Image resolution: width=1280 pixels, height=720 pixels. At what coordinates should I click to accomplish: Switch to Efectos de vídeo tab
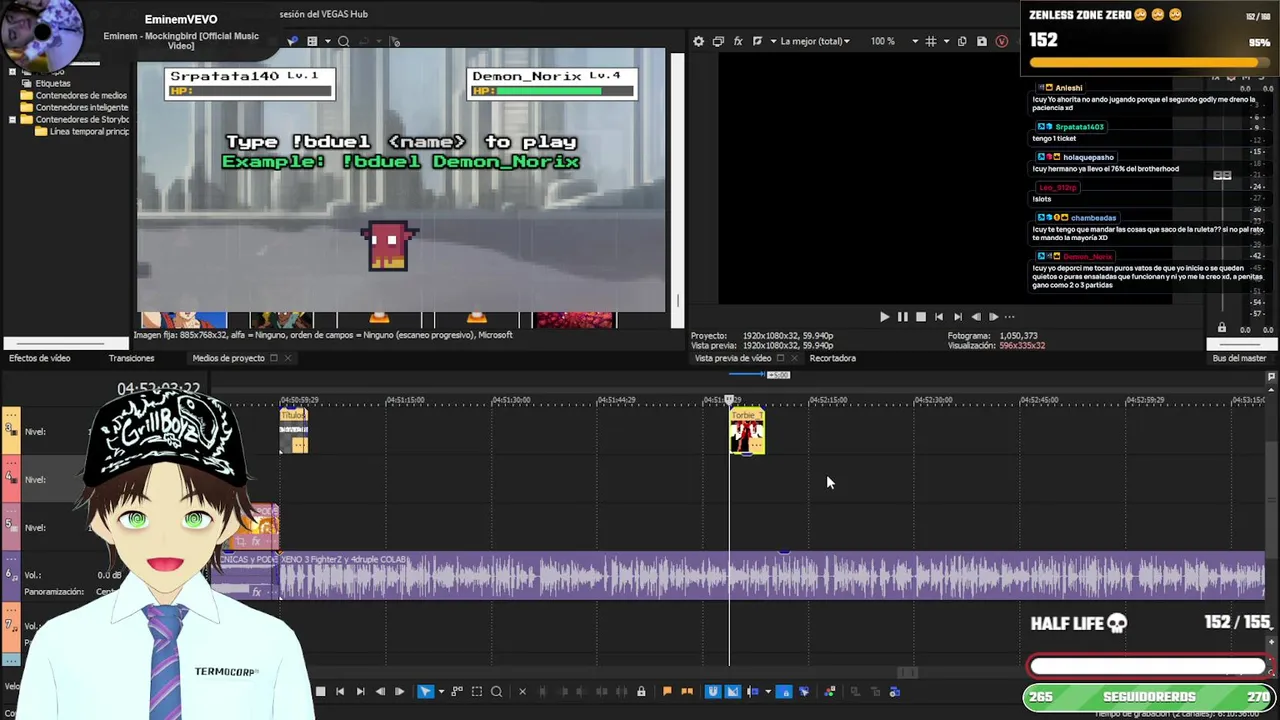coord(40,358)
